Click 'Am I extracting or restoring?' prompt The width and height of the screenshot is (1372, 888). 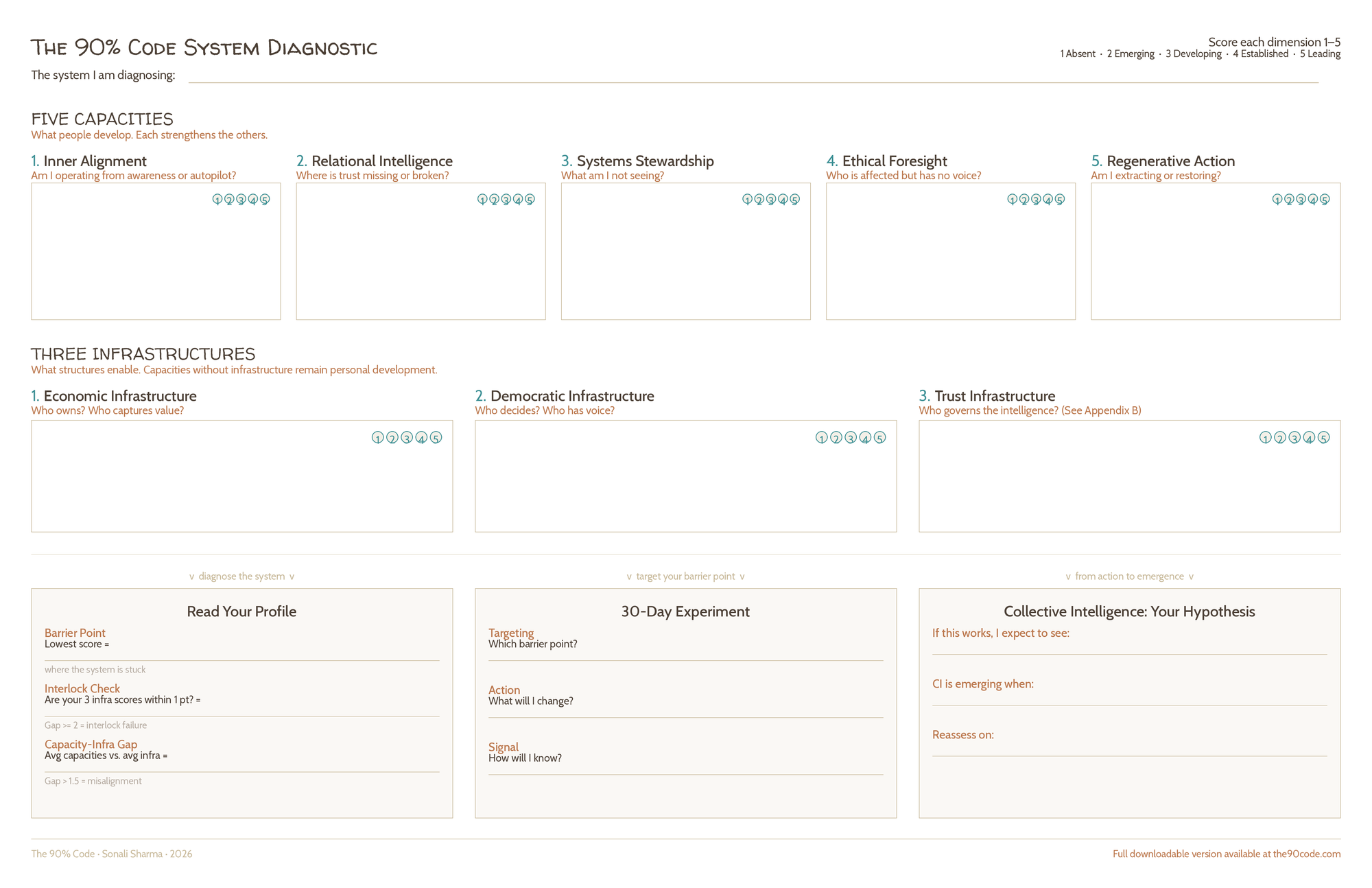[1156, 176]
